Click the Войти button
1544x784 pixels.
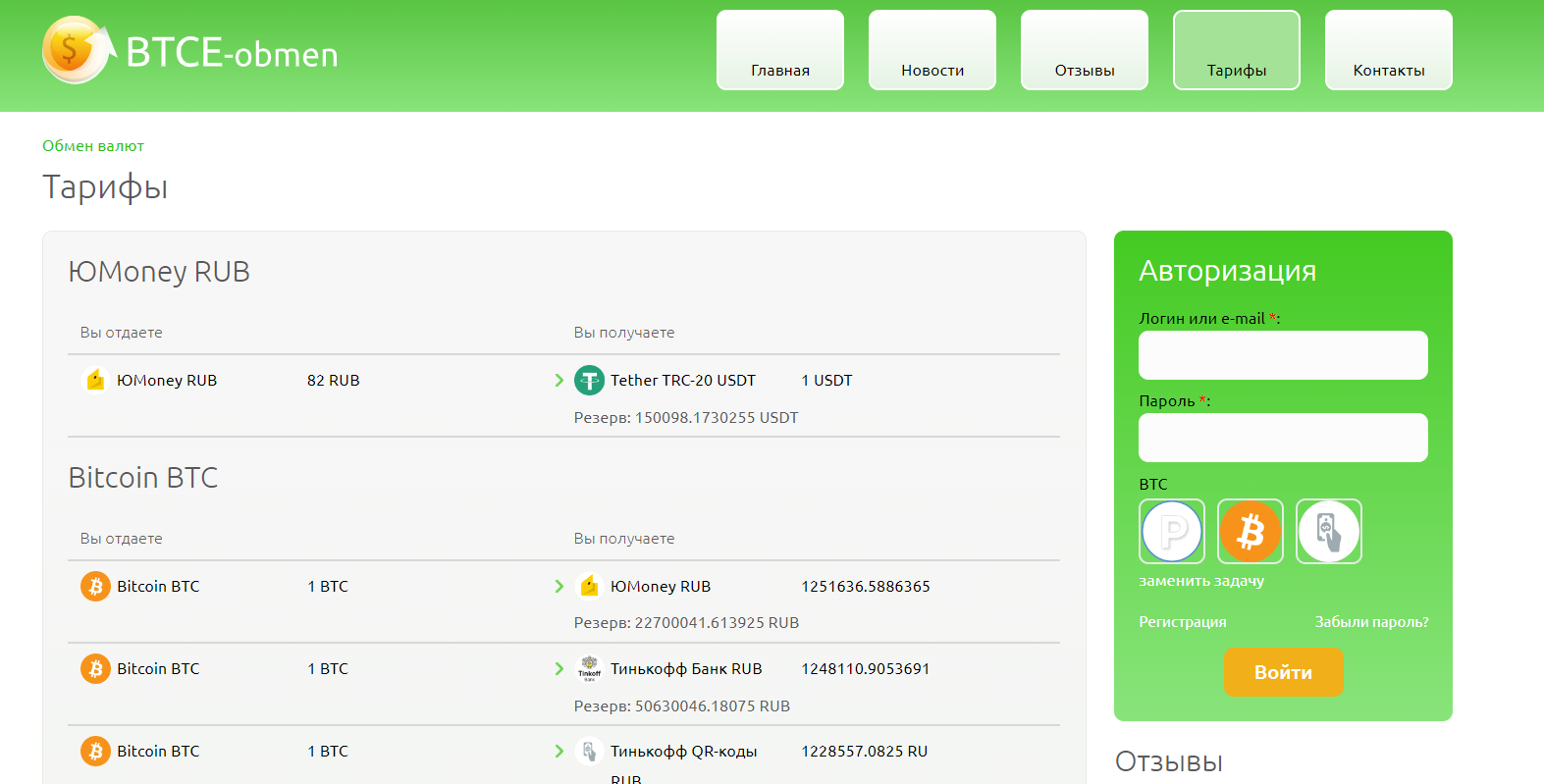(x=1284, y=672)
